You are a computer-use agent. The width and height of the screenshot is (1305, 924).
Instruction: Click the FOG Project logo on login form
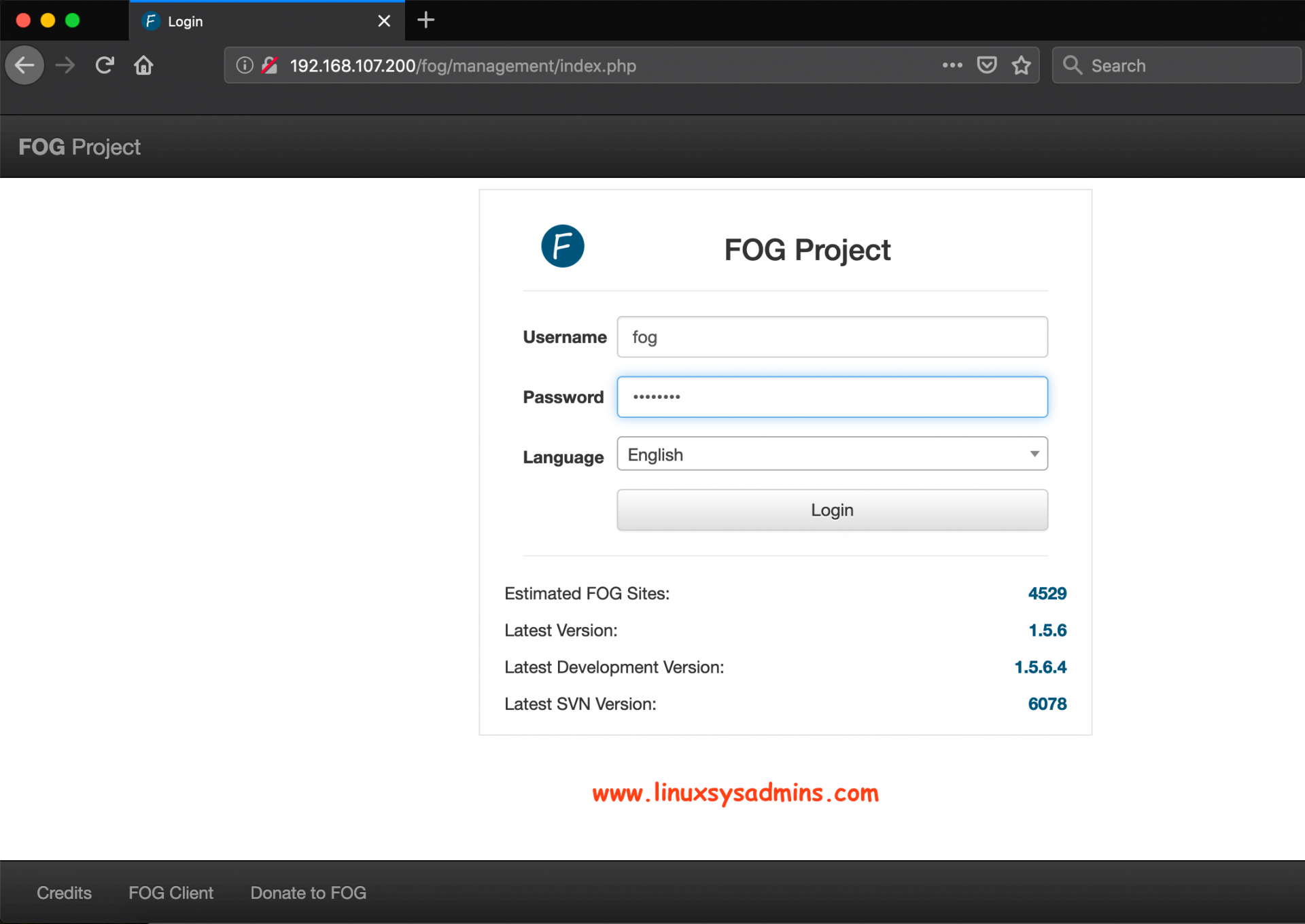pos(563,246)
